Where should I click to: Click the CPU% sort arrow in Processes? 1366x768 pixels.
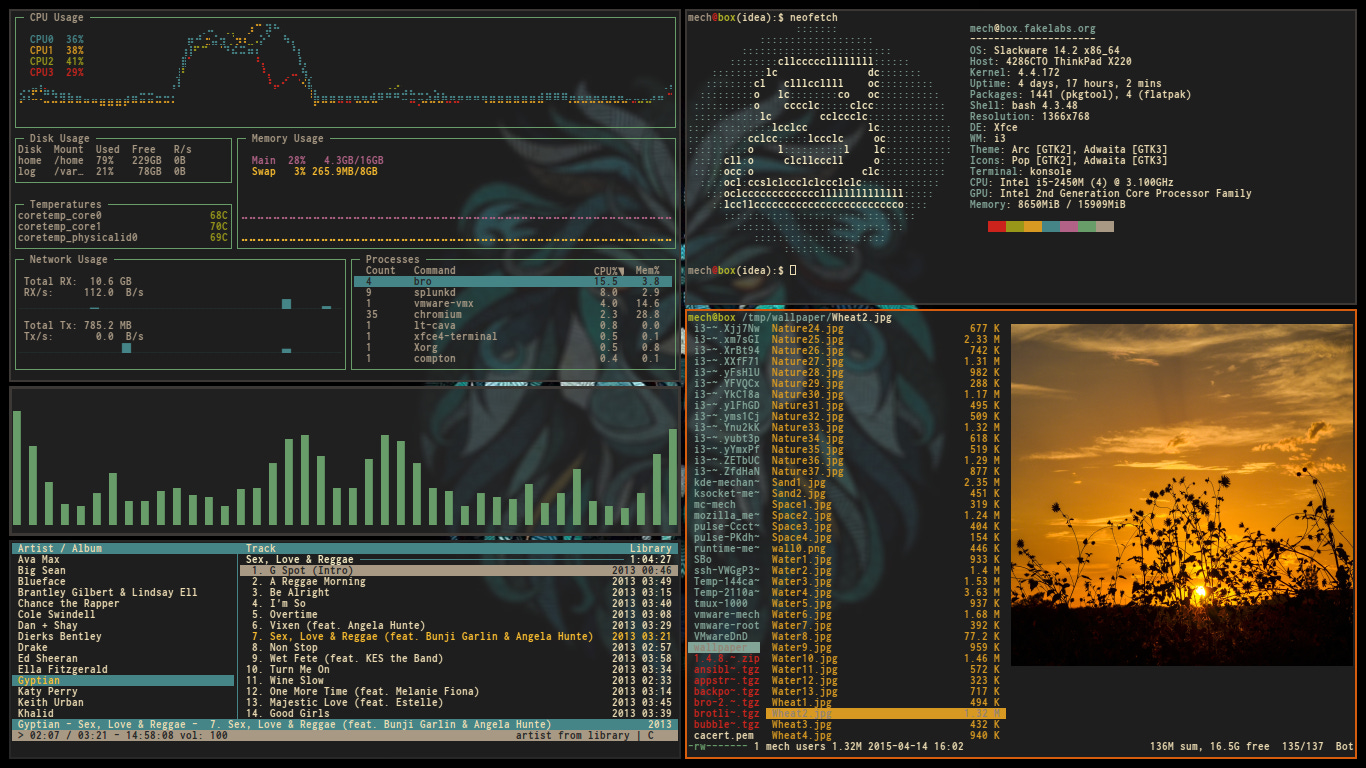click(620, 271)
